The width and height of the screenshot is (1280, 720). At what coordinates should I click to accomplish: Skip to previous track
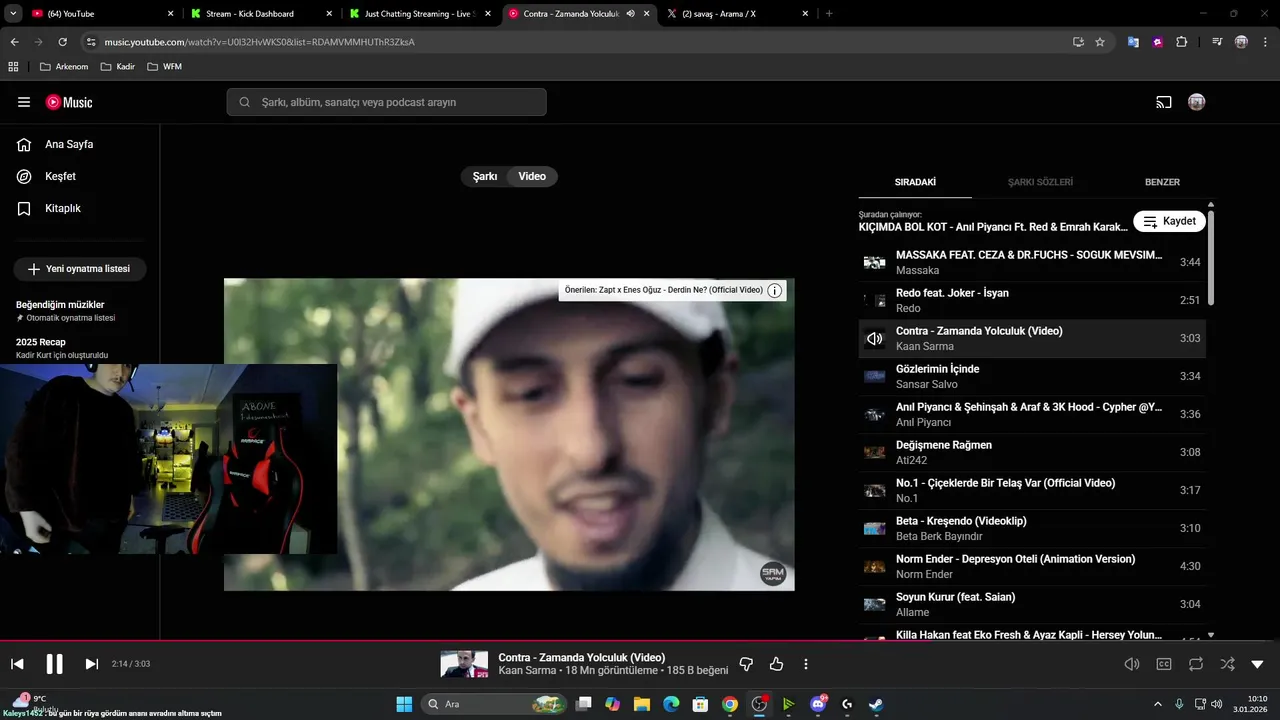pos(17,664)
